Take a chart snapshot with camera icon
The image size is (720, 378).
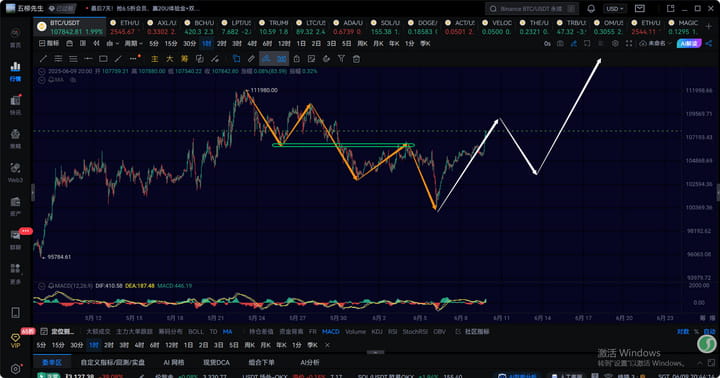click(x=560, y=44)
